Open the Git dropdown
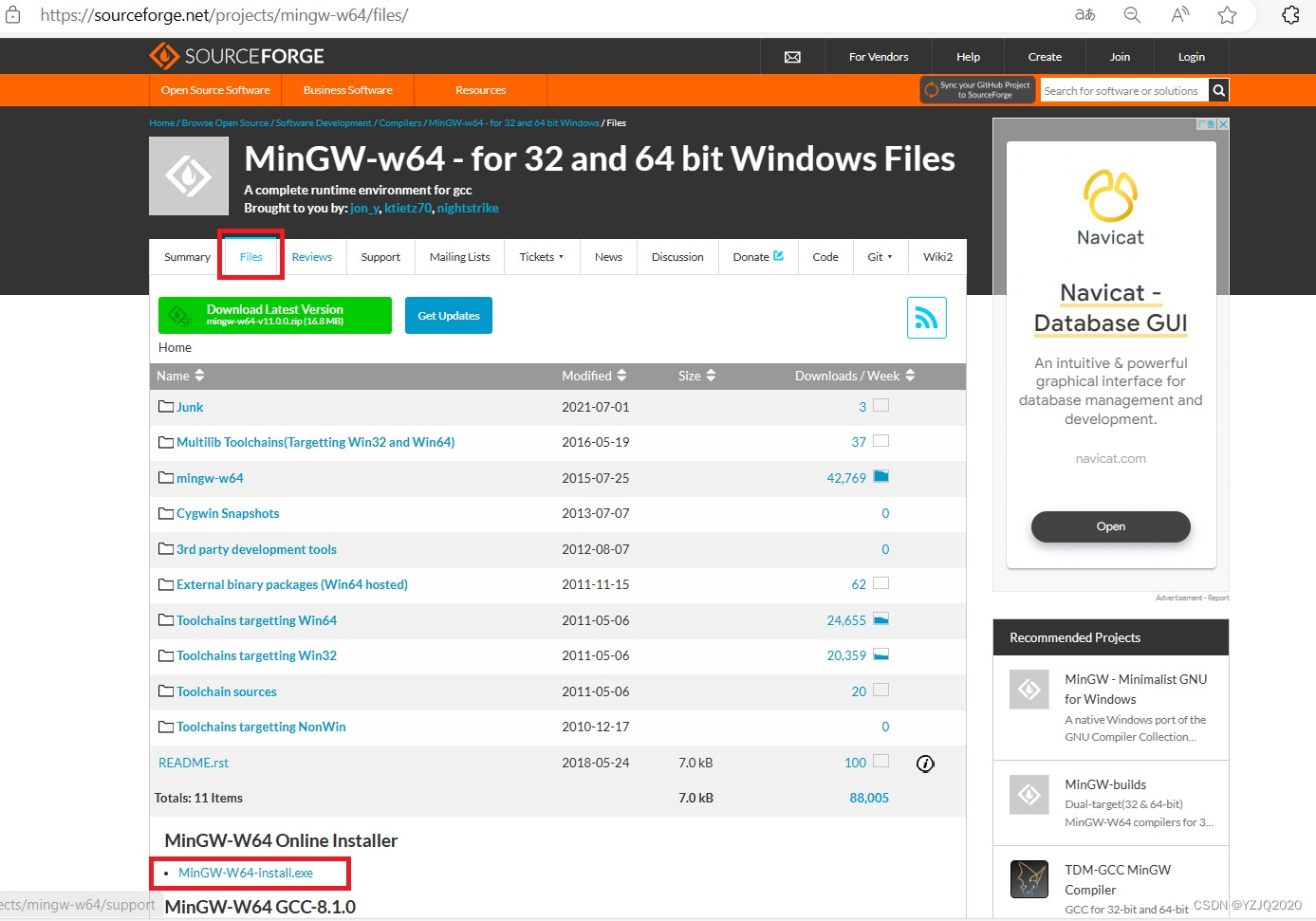Image resolution: width=1316 pixels, height=921 pixels. tap(880, 256)
